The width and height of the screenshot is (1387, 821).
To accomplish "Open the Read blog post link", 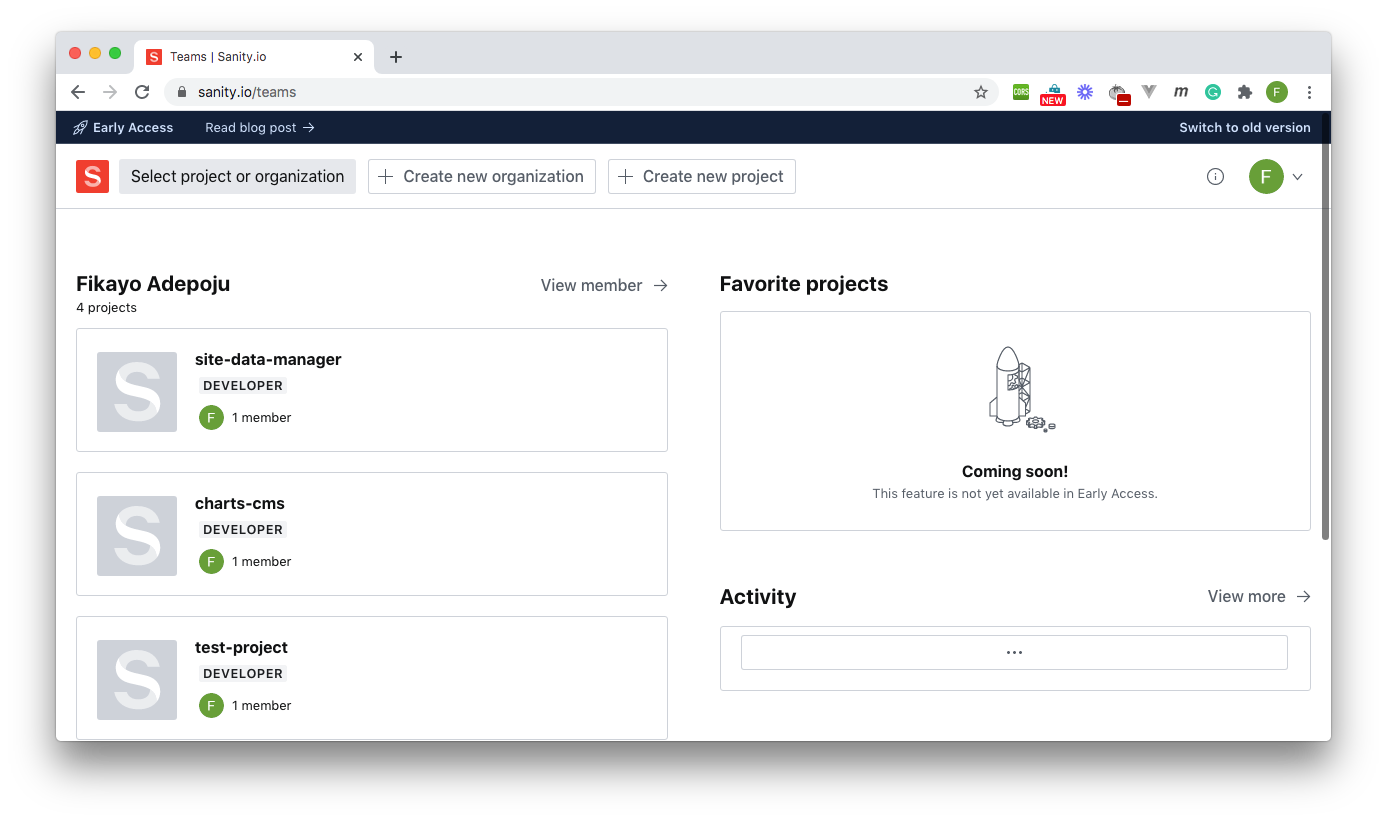I will pos(260,128).
